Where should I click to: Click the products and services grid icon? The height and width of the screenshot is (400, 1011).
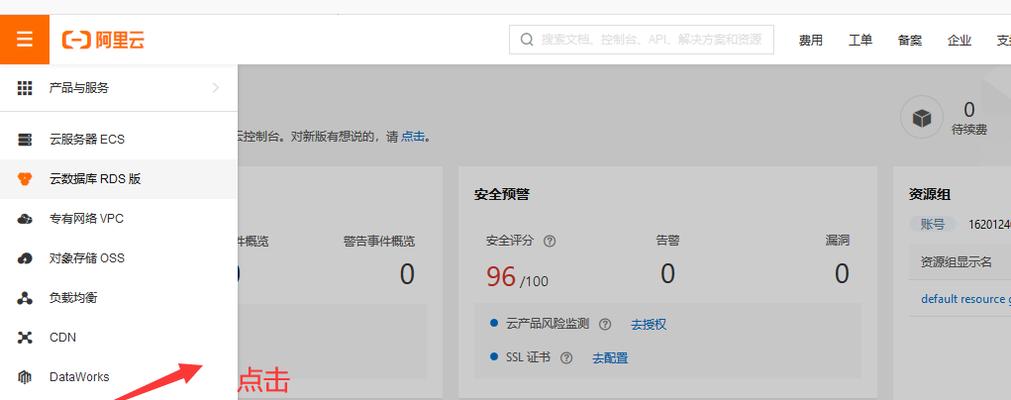[x=25, y=88]
